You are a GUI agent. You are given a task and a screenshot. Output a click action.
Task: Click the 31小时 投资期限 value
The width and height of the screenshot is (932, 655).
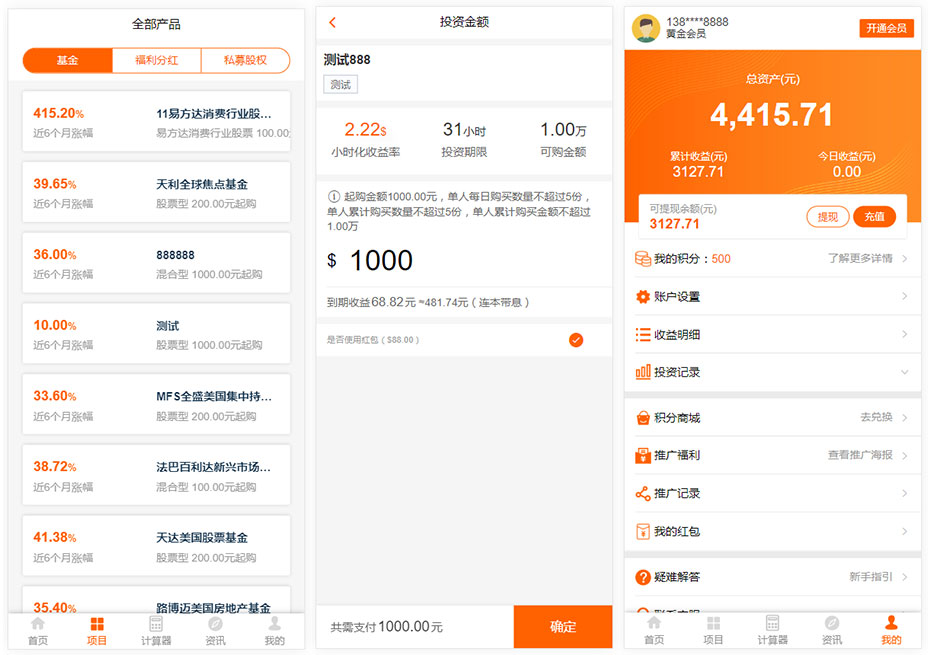coord(464,130)
